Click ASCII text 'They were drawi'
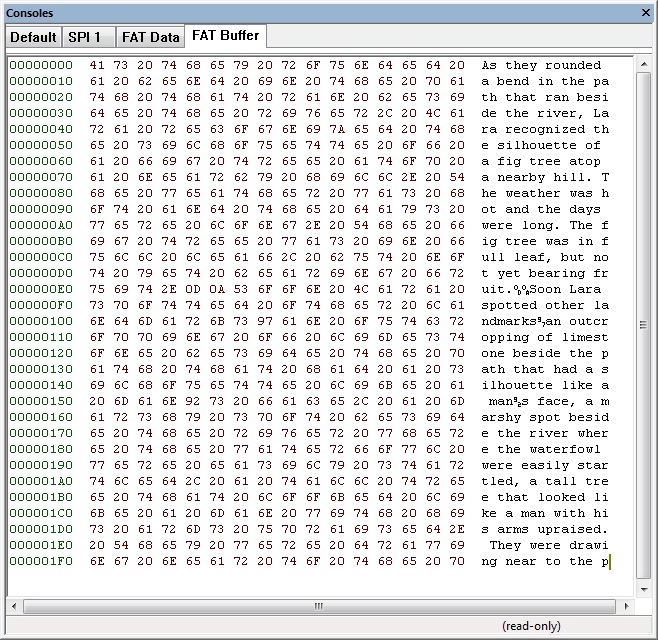Image resolution: width=658 pixels, height=640 pixels. point(549,545)
